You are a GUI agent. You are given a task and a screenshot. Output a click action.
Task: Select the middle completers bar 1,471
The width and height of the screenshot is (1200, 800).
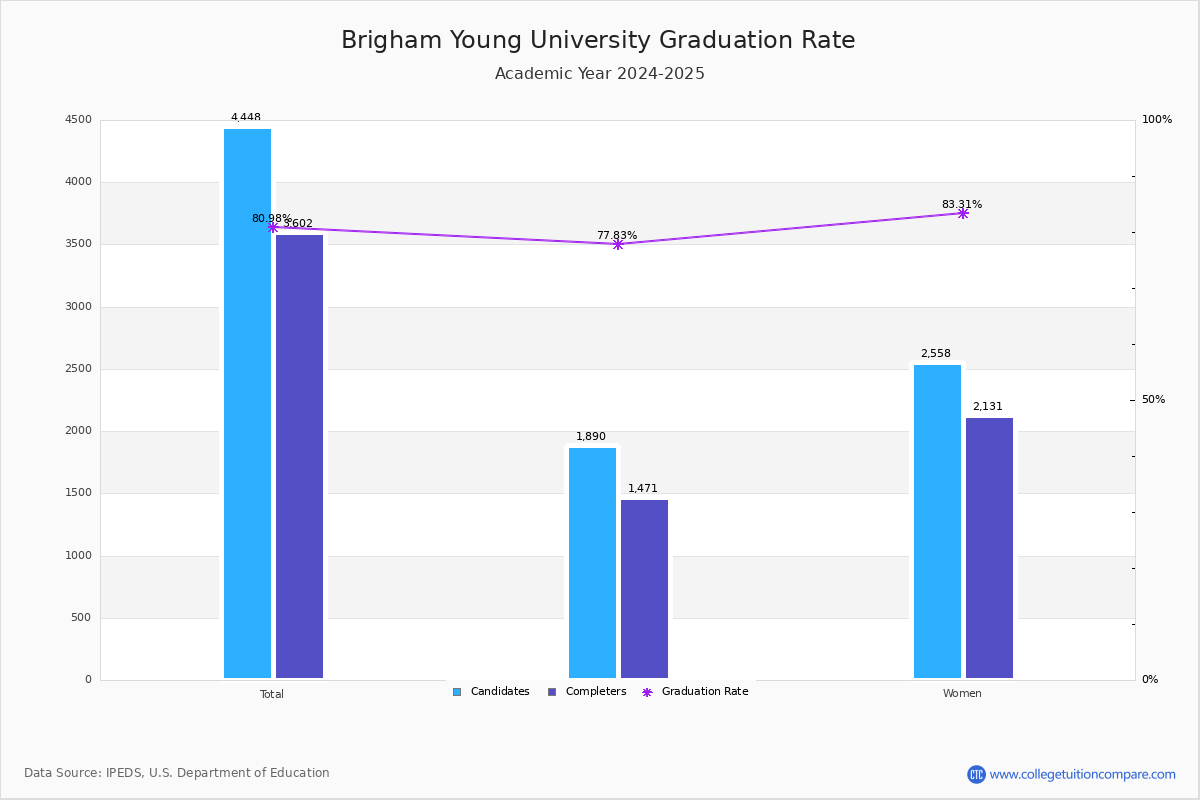(x=644, y=589)
